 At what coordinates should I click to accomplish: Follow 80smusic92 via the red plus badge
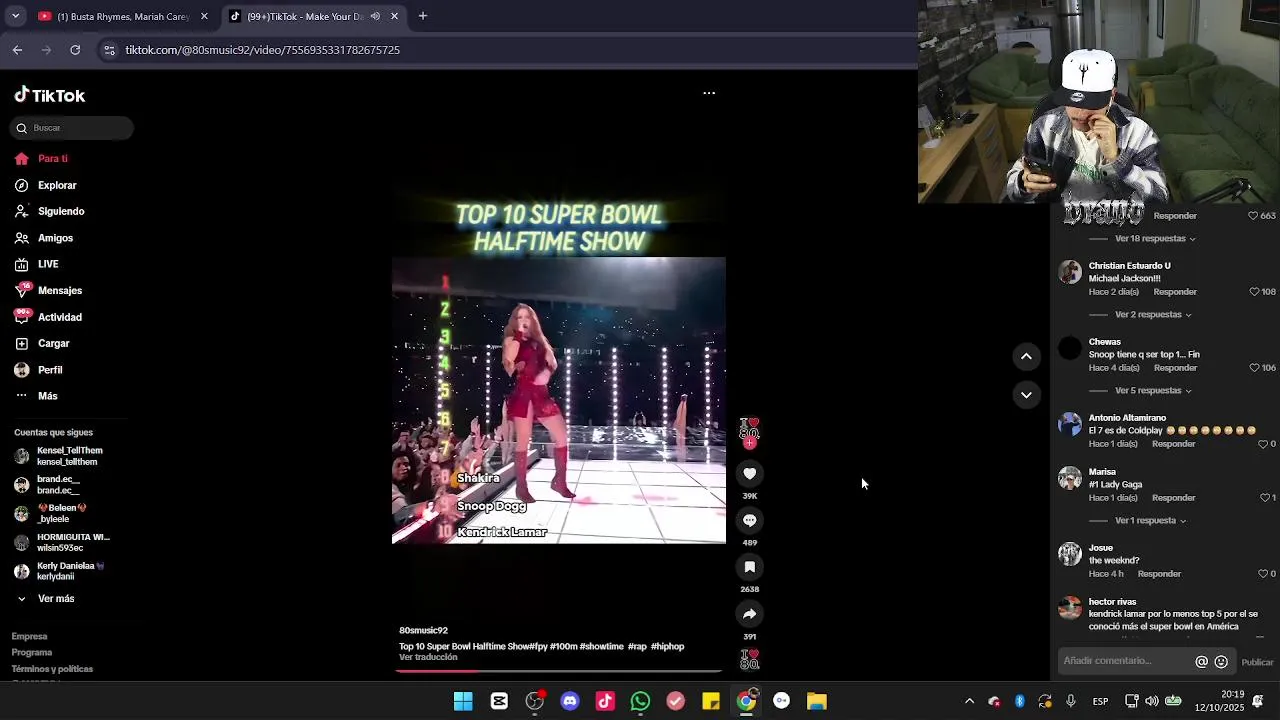[749, 443]
